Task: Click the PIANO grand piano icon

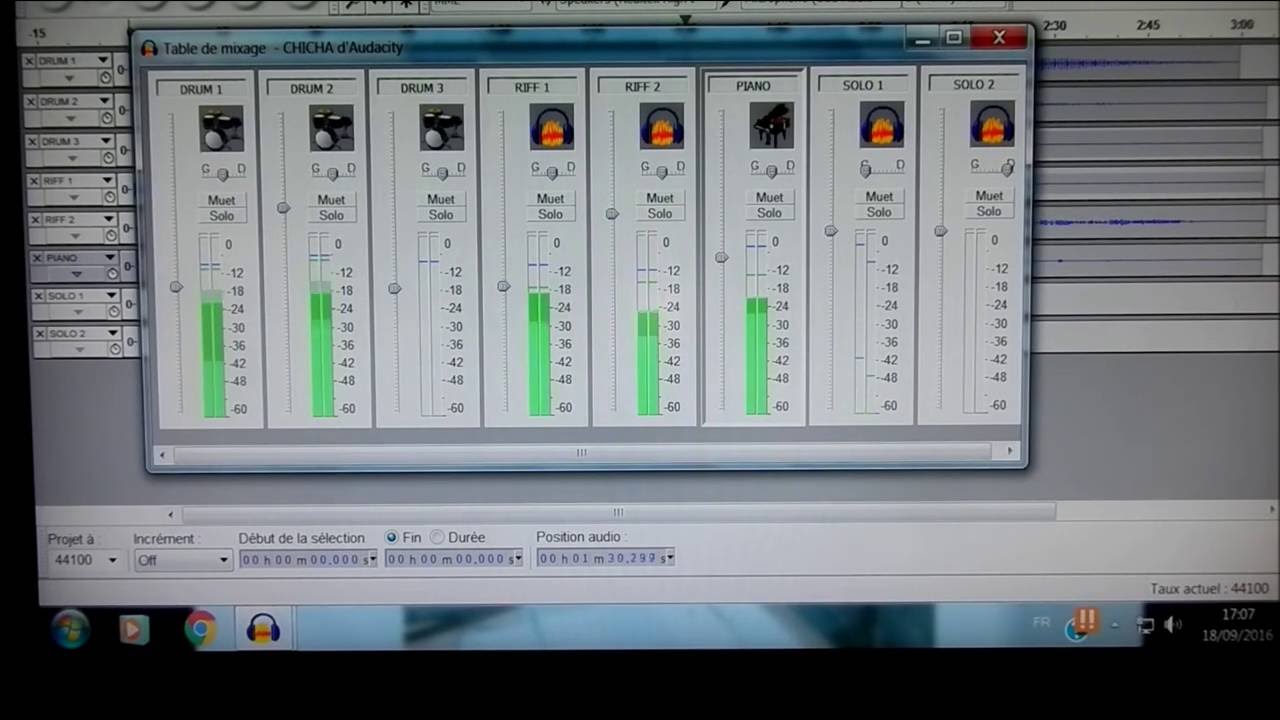Action: (771, 124)
